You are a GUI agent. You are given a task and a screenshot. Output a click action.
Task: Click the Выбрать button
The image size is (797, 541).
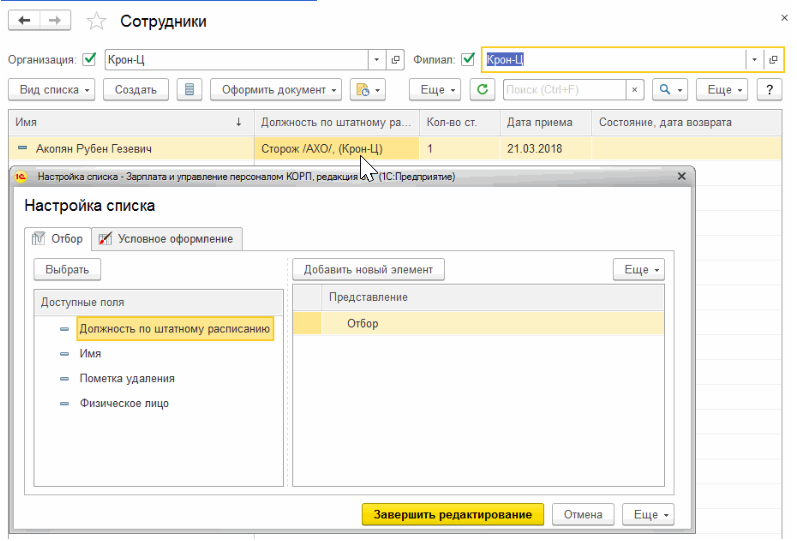point(67,269)
